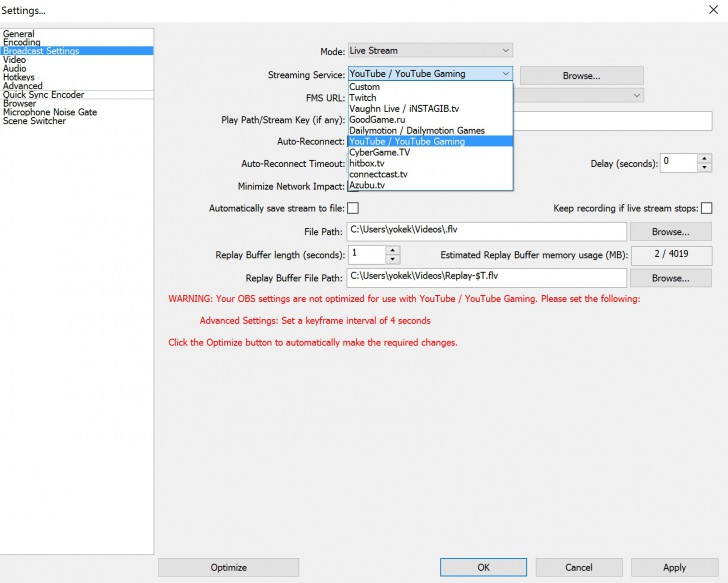Click Browse next to Replay Buffer File Path
Viewport: 728px width, 583px height.
click(670, 278)
